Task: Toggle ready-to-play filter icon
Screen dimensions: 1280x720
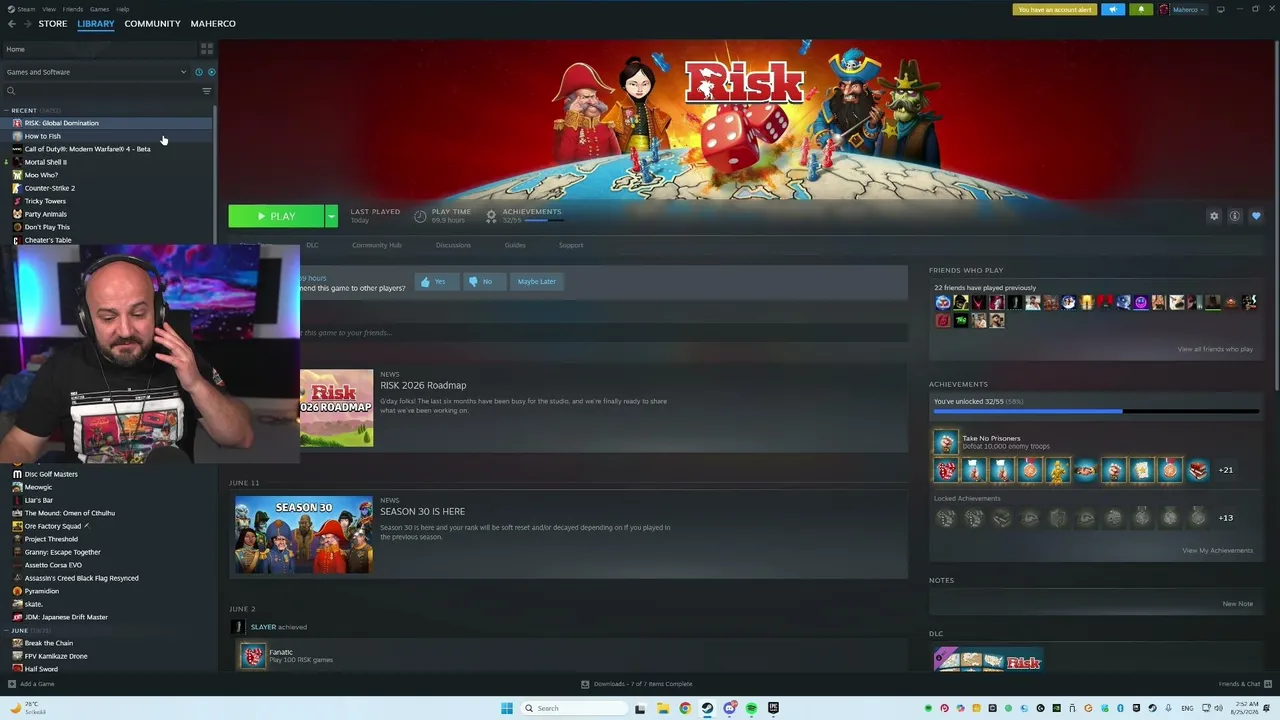Action: point(211,72)
